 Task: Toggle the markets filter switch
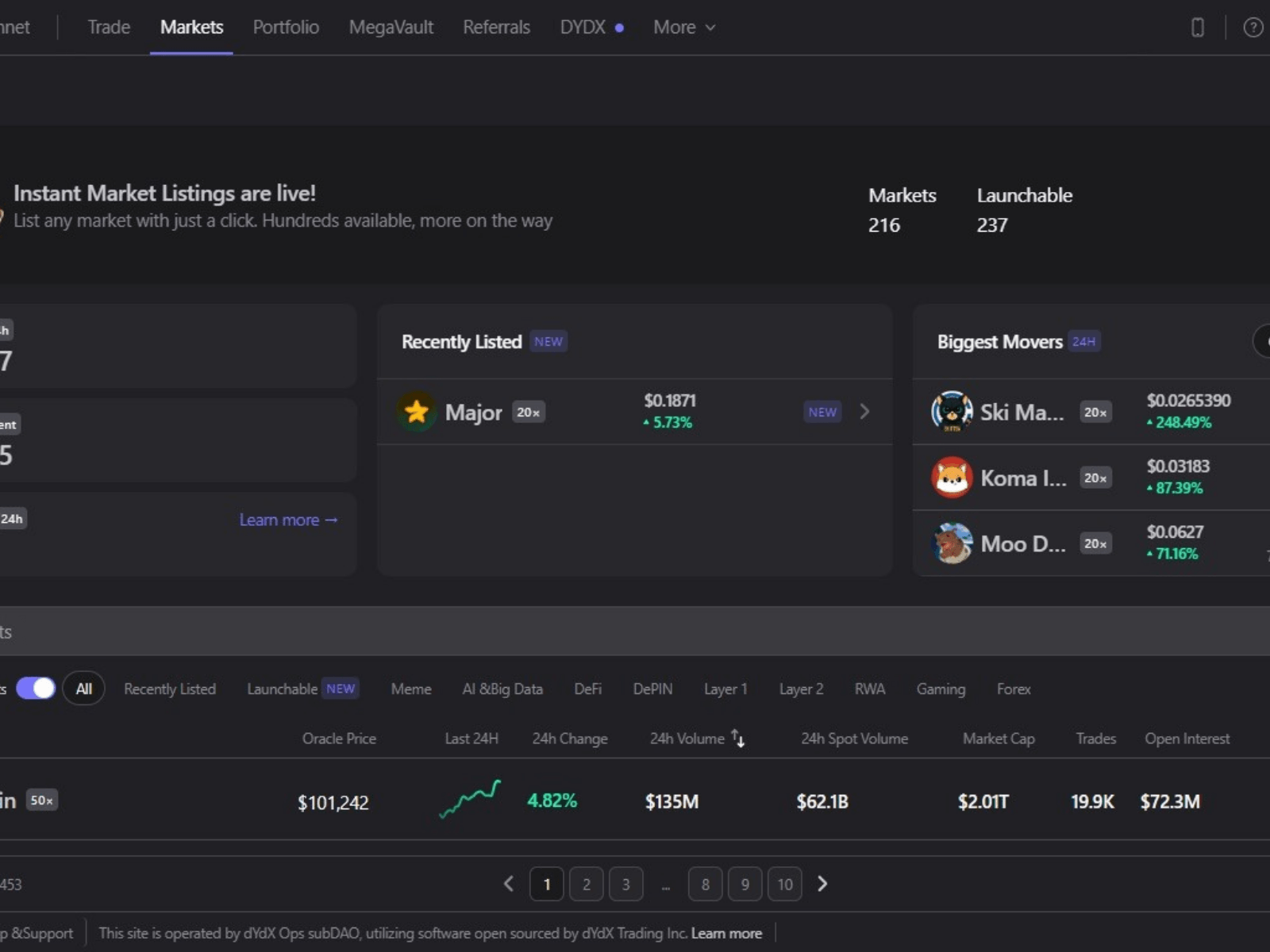pos(36,688)
